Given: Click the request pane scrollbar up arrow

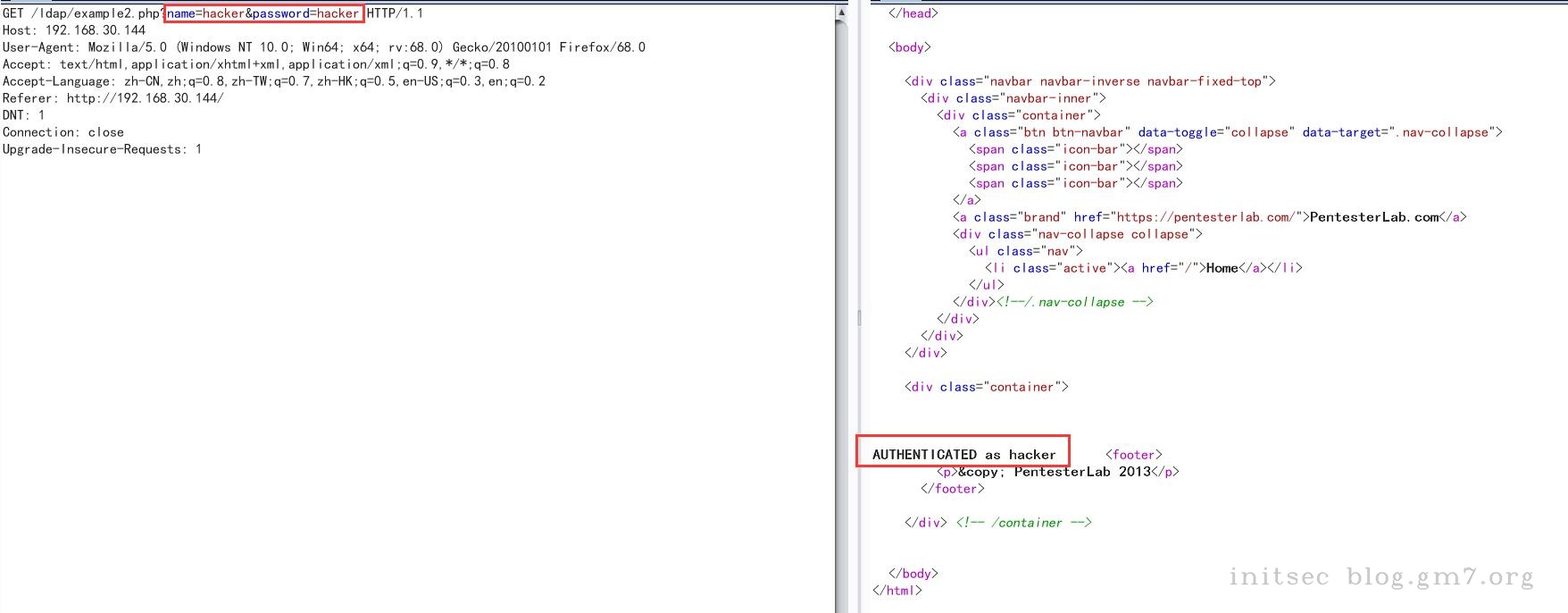Looking at the screenshot, I should [841, 13].
